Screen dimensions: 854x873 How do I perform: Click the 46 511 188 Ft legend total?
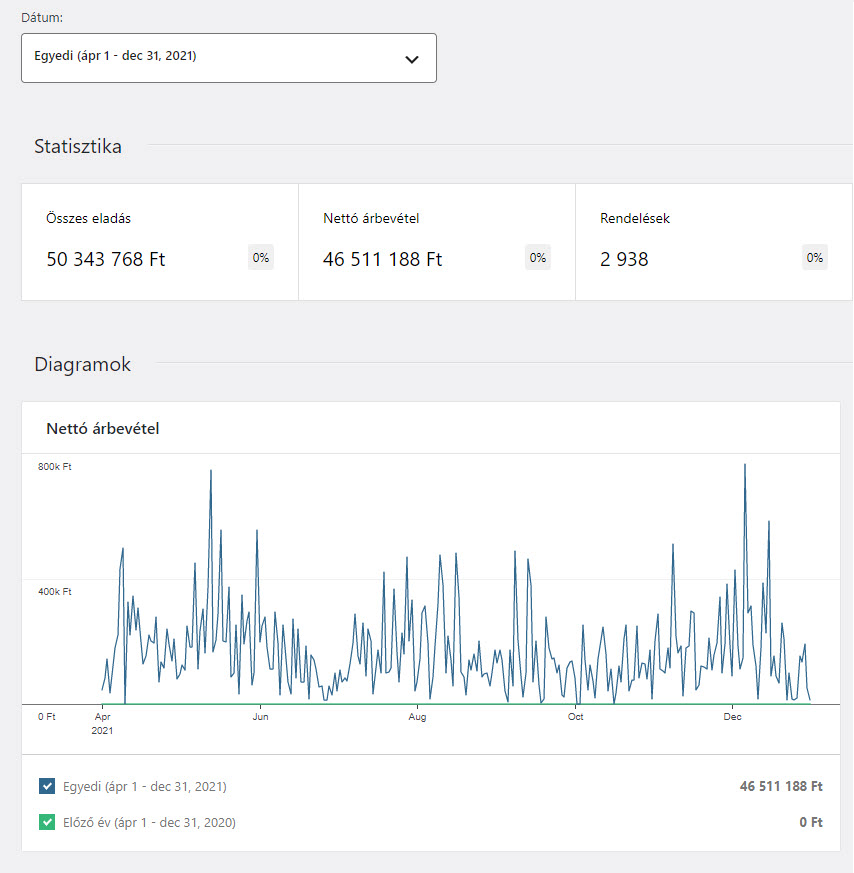781,787
